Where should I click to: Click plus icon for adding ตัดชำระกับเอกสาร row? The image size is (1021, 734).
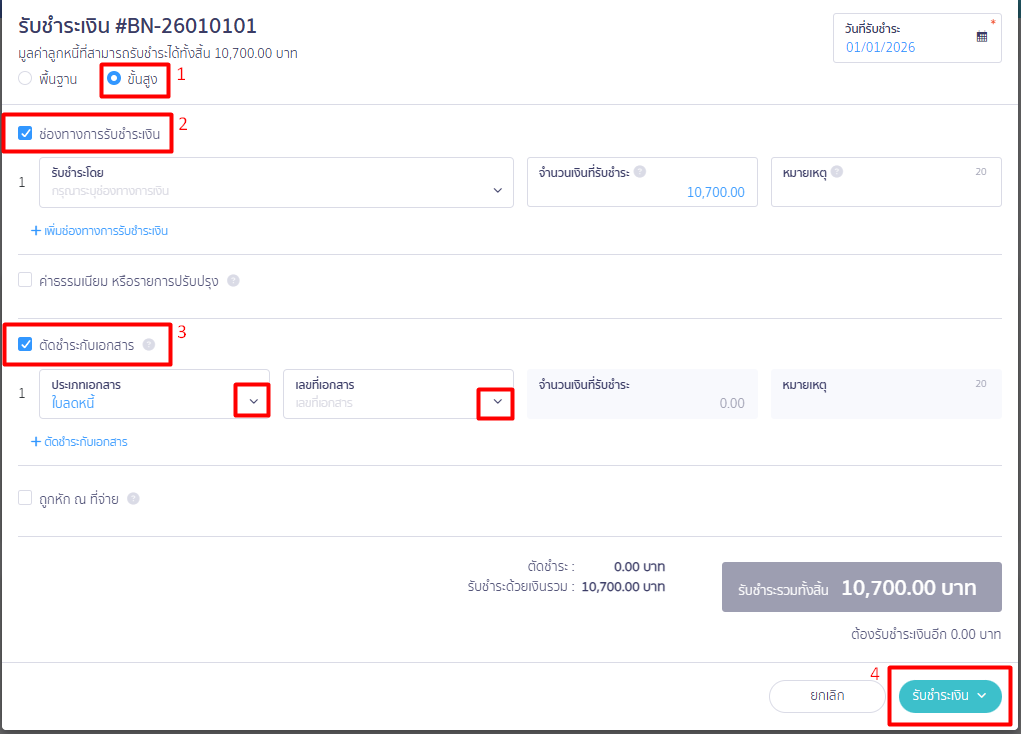click(x=35, y=442)
